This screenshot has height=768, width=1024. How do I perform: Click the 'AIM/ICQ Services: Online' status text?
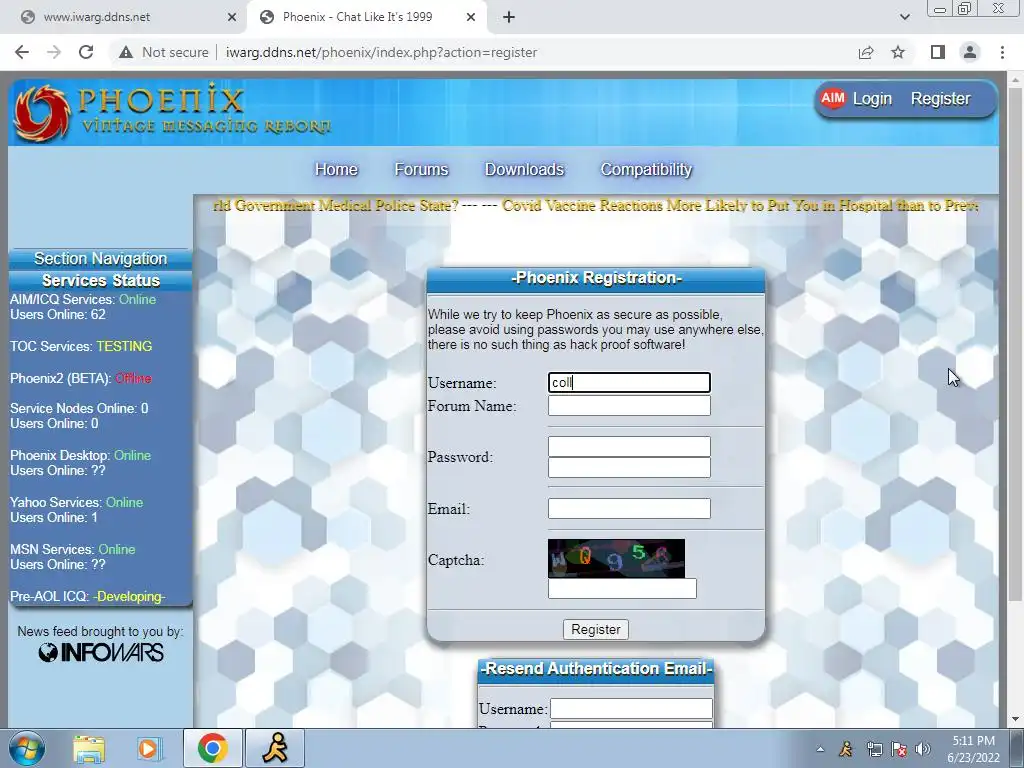pyautogui.click(x=83, y=300)
